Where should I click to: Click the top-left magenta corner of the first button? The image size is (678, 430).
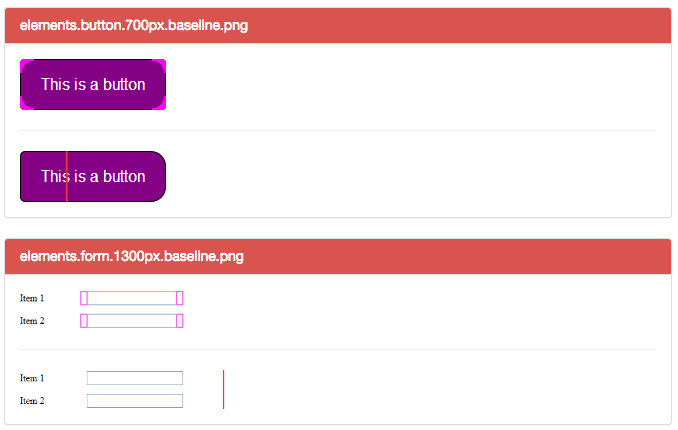click(x=27, y=65)
